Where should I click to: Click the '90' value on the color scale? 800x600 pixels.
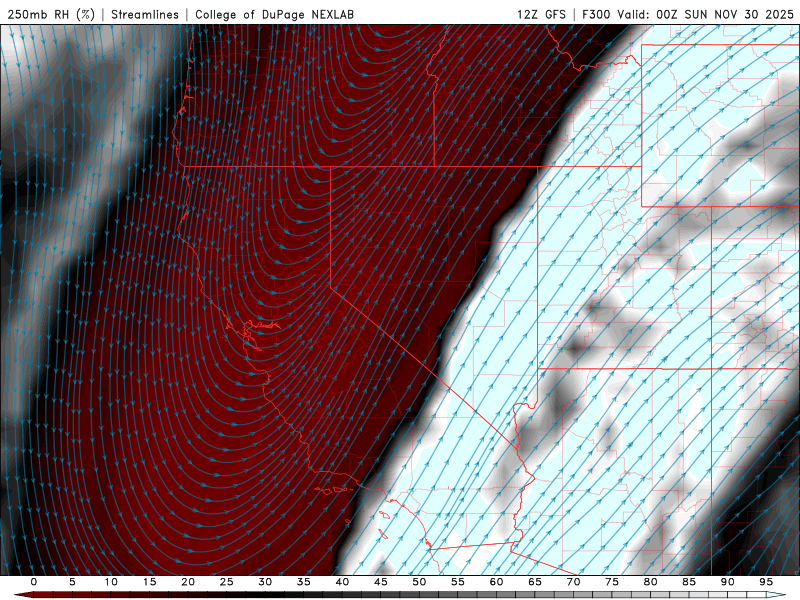click(x=728, y=582)
